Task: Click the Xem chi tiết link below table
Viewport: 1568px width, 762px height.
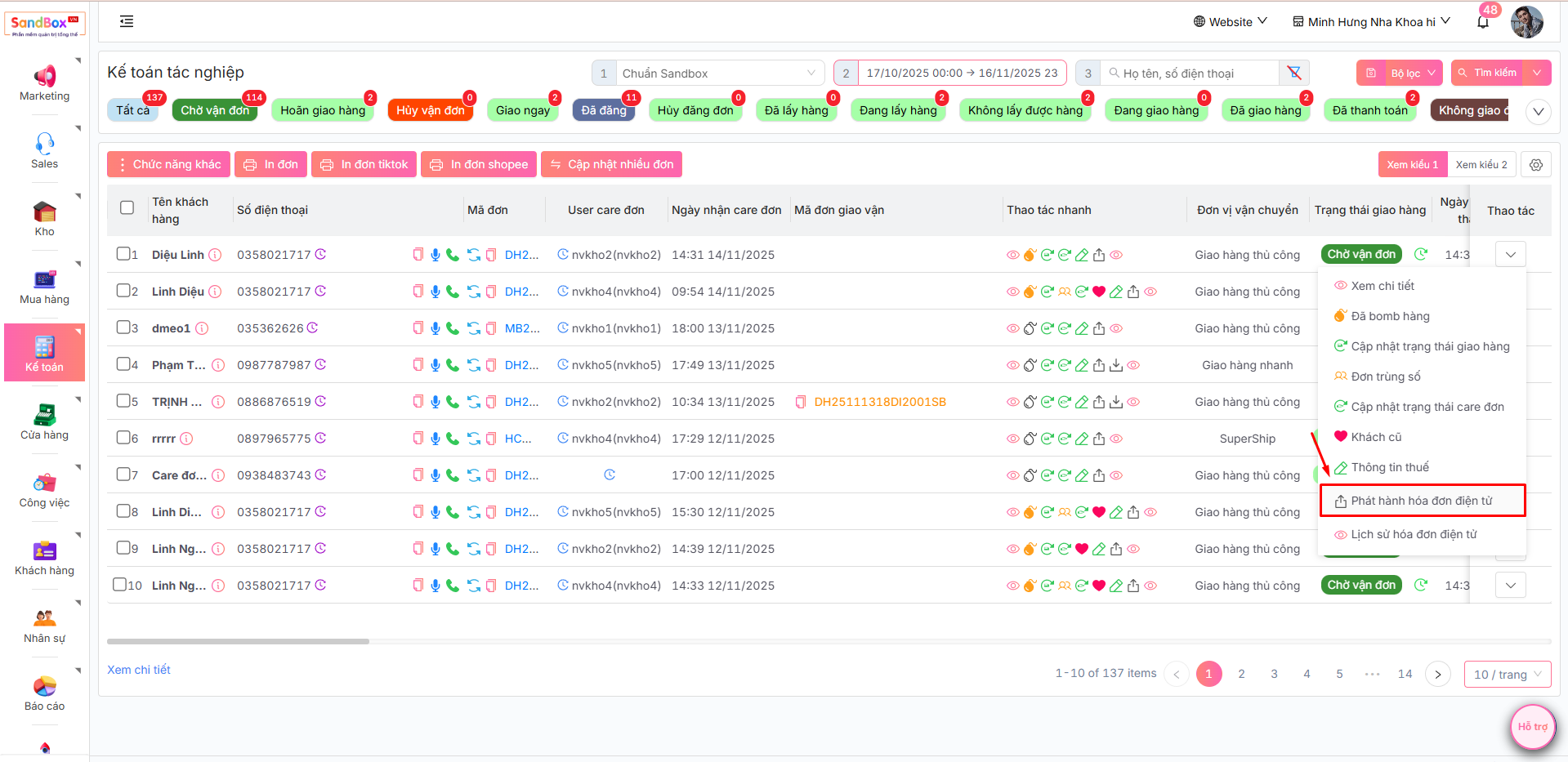Action: pyautogui.click(x=139, y=670)
